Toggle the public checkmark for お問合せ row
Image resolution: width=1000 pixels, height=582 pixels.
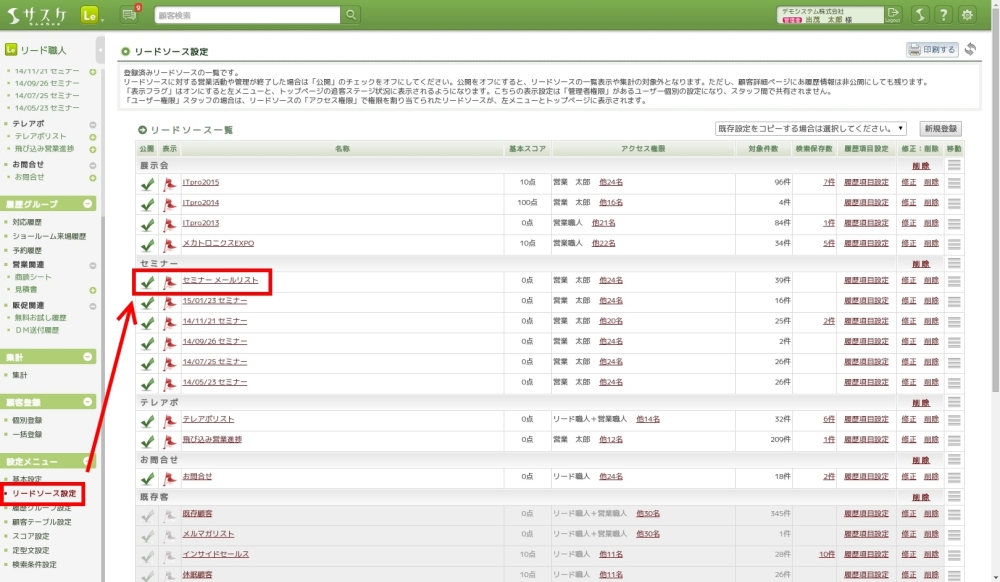point(147,478)
